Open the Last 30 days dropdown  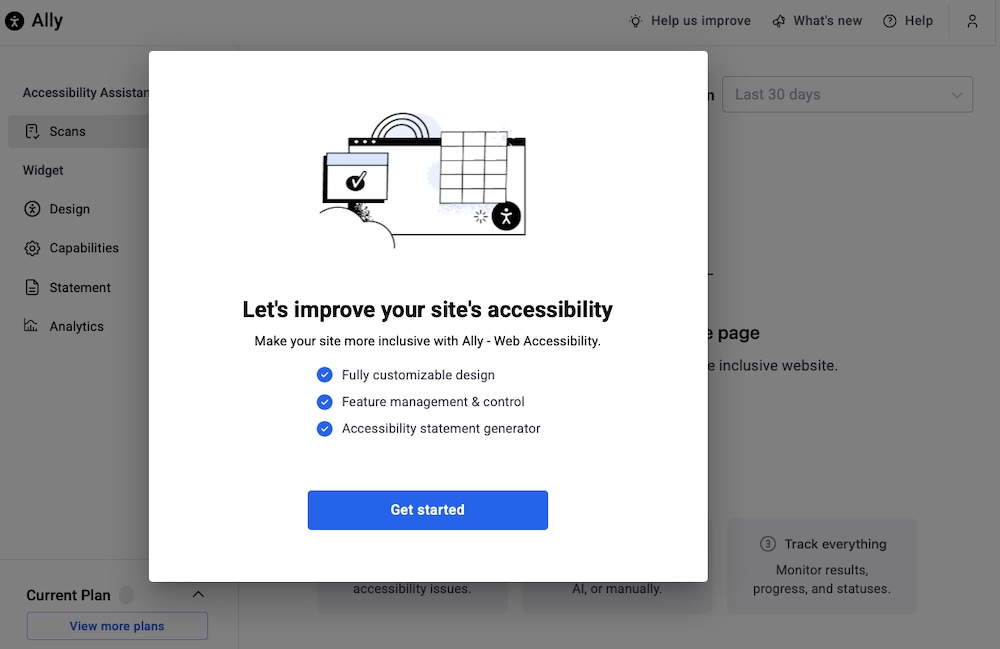[847, 95]
